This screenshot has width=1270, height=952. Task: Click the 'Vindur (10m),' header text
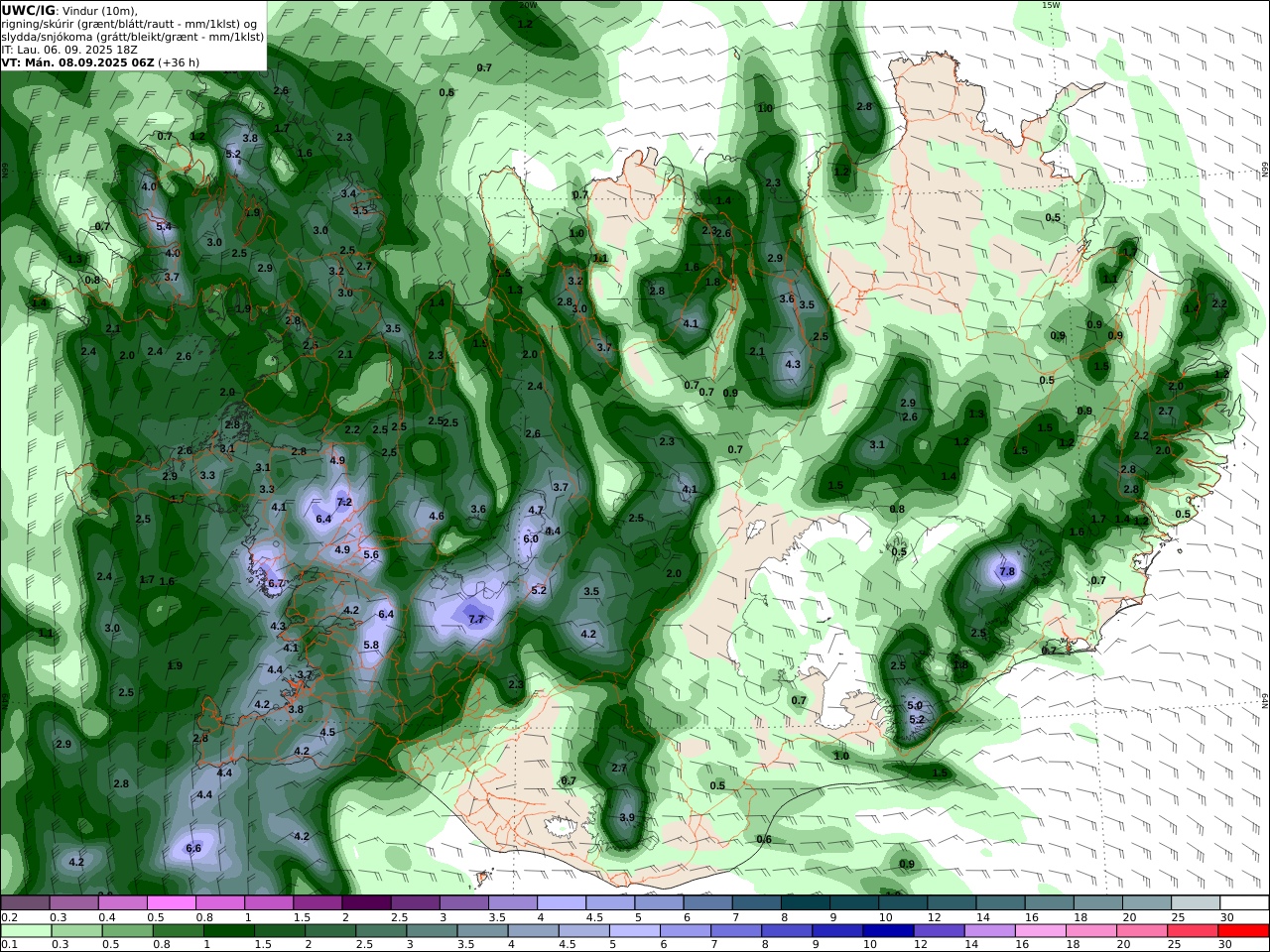click(102, 10)
